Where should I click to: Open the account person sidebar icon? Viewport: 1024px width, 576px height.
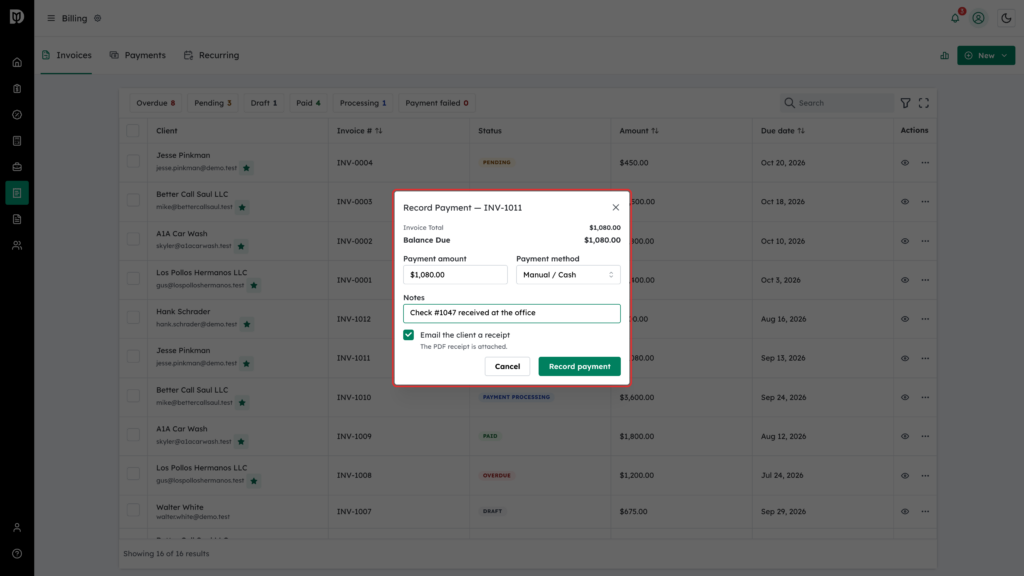(x=17, y=528)
